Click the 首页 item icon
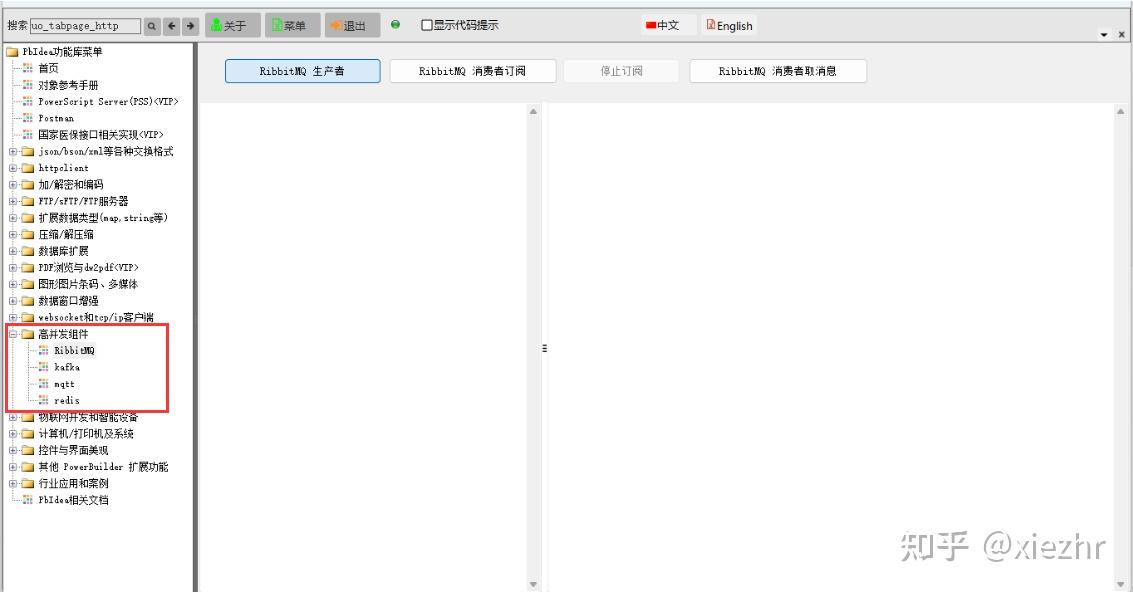Screen dimensions: 1133x592 pyautogui.click(x=27, y=68)
